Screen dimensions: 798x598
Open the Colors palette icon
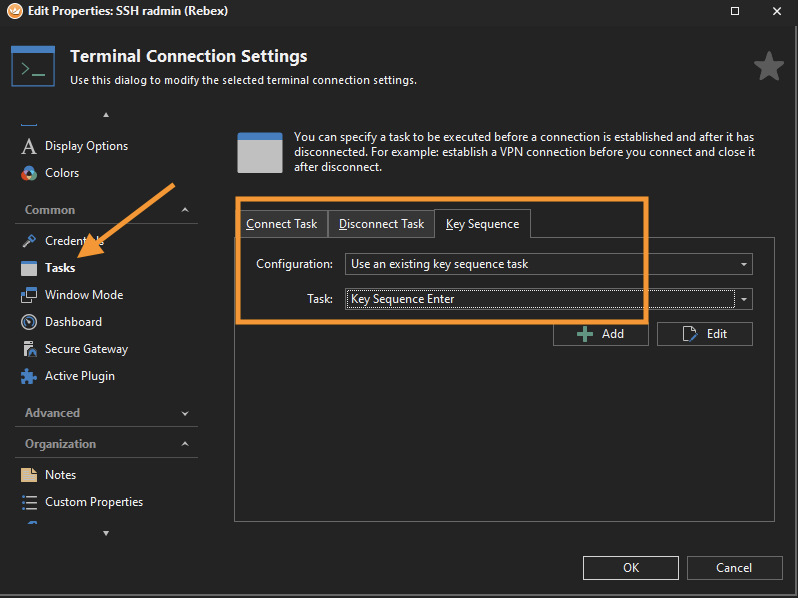coord(28,173)
